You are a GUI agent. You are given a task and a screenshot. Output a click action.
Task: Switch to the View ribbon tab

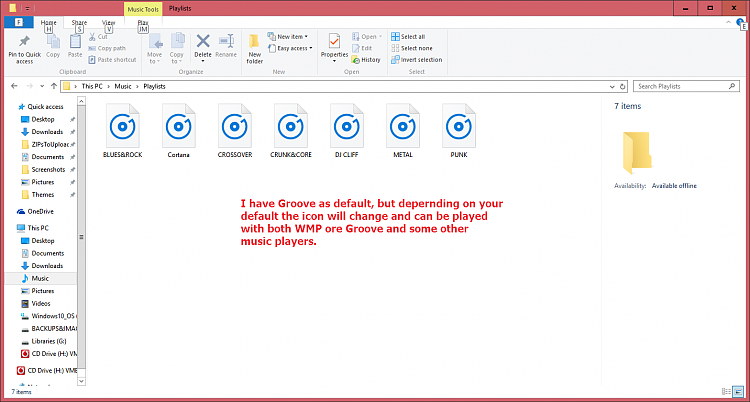pos(109,22)
